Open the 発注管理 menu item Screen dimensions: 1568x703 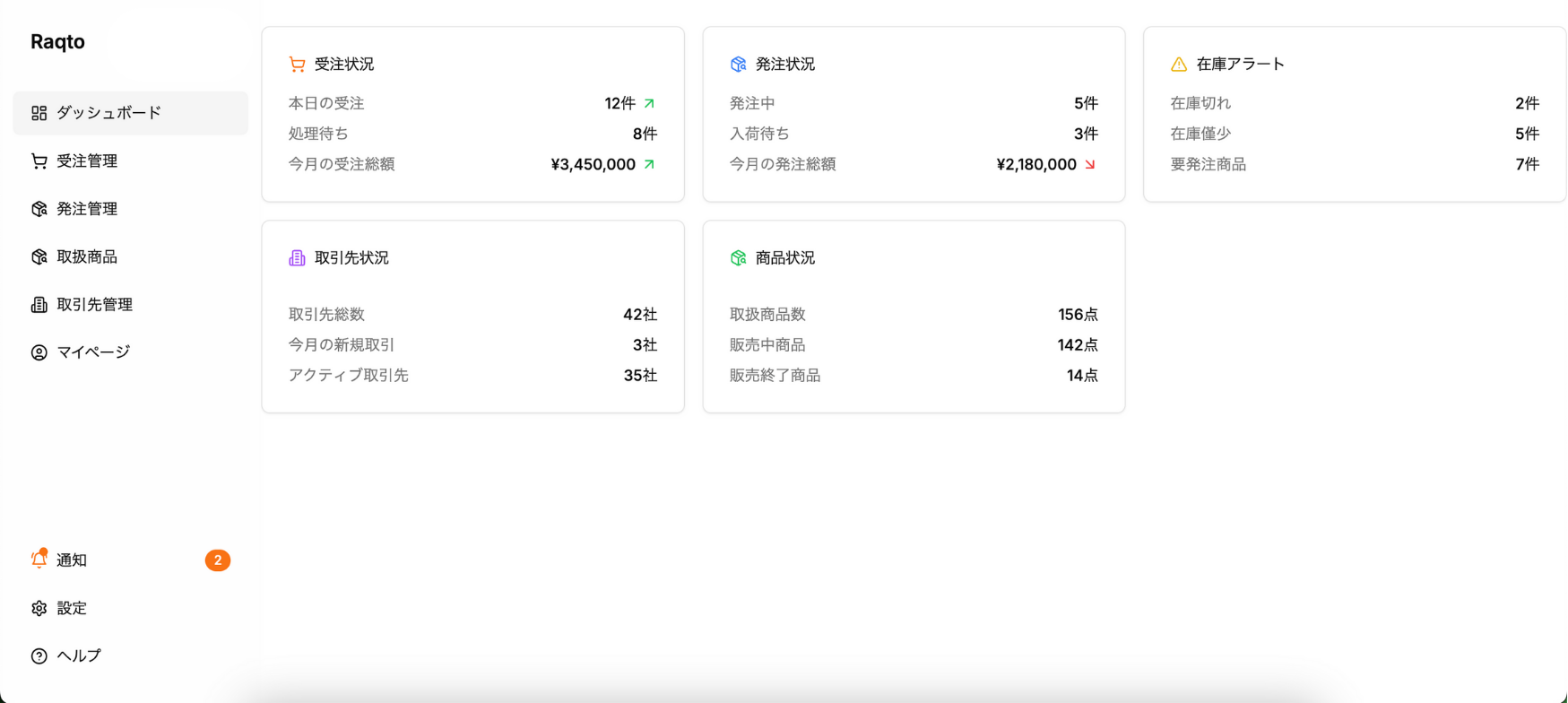[87, 209]
